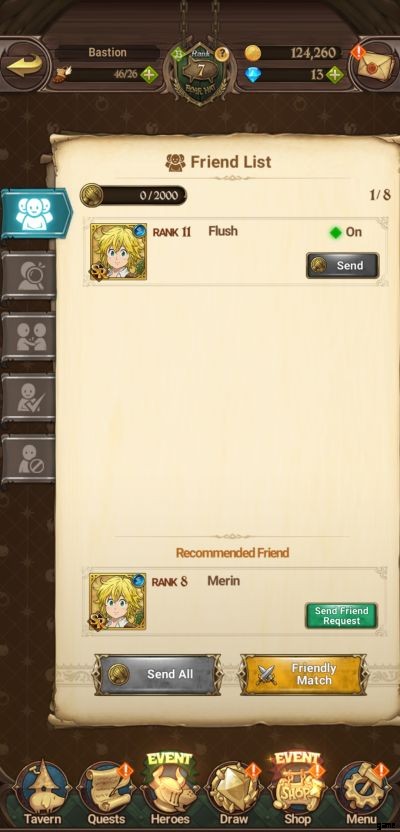Go to the Tavern

[41, 793]
